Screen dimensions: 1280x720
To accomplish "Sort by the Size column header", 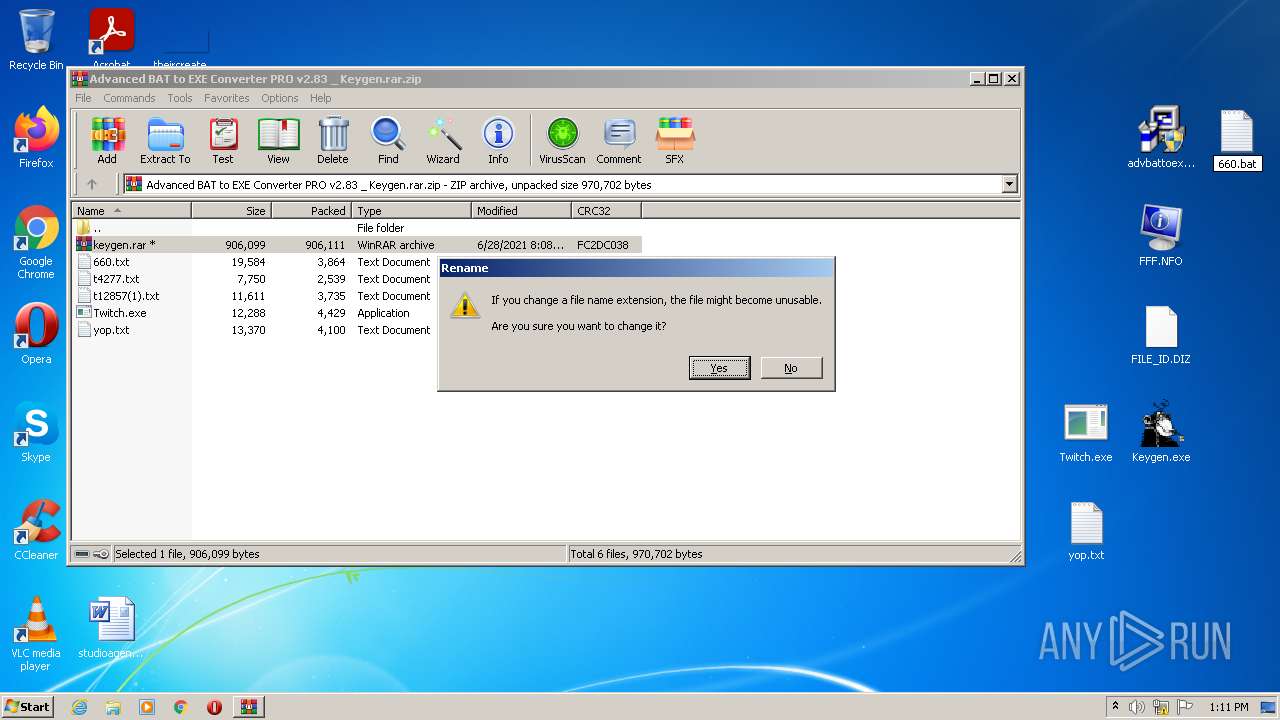I will coord(231,210).
